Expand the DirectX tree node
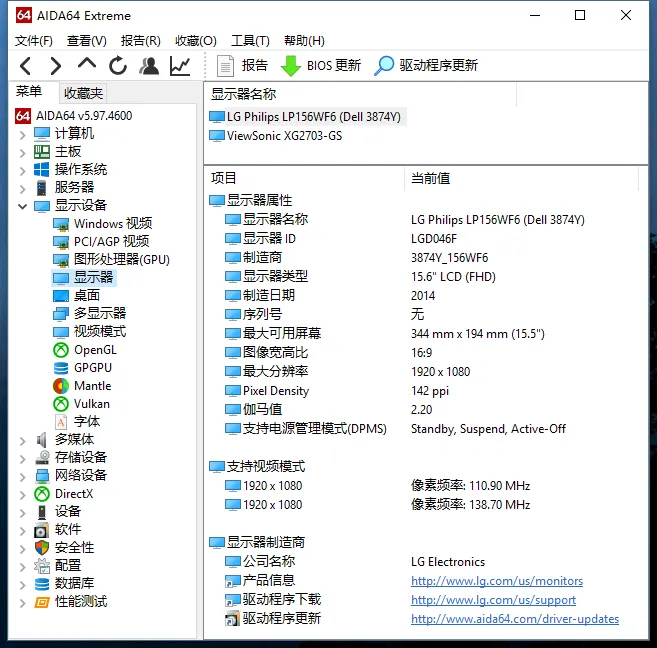Image resolution: width=657 pixels, height=648 pixels. tap(23, 495)
